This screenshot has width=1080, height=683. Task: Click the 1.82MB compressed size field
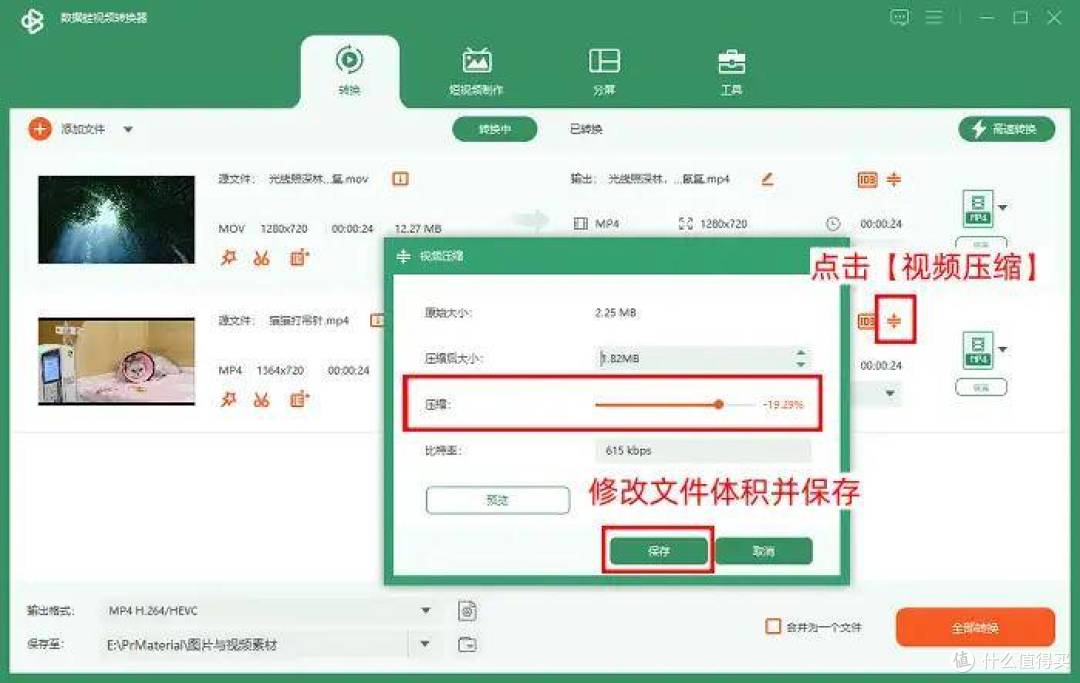point(694,358)
